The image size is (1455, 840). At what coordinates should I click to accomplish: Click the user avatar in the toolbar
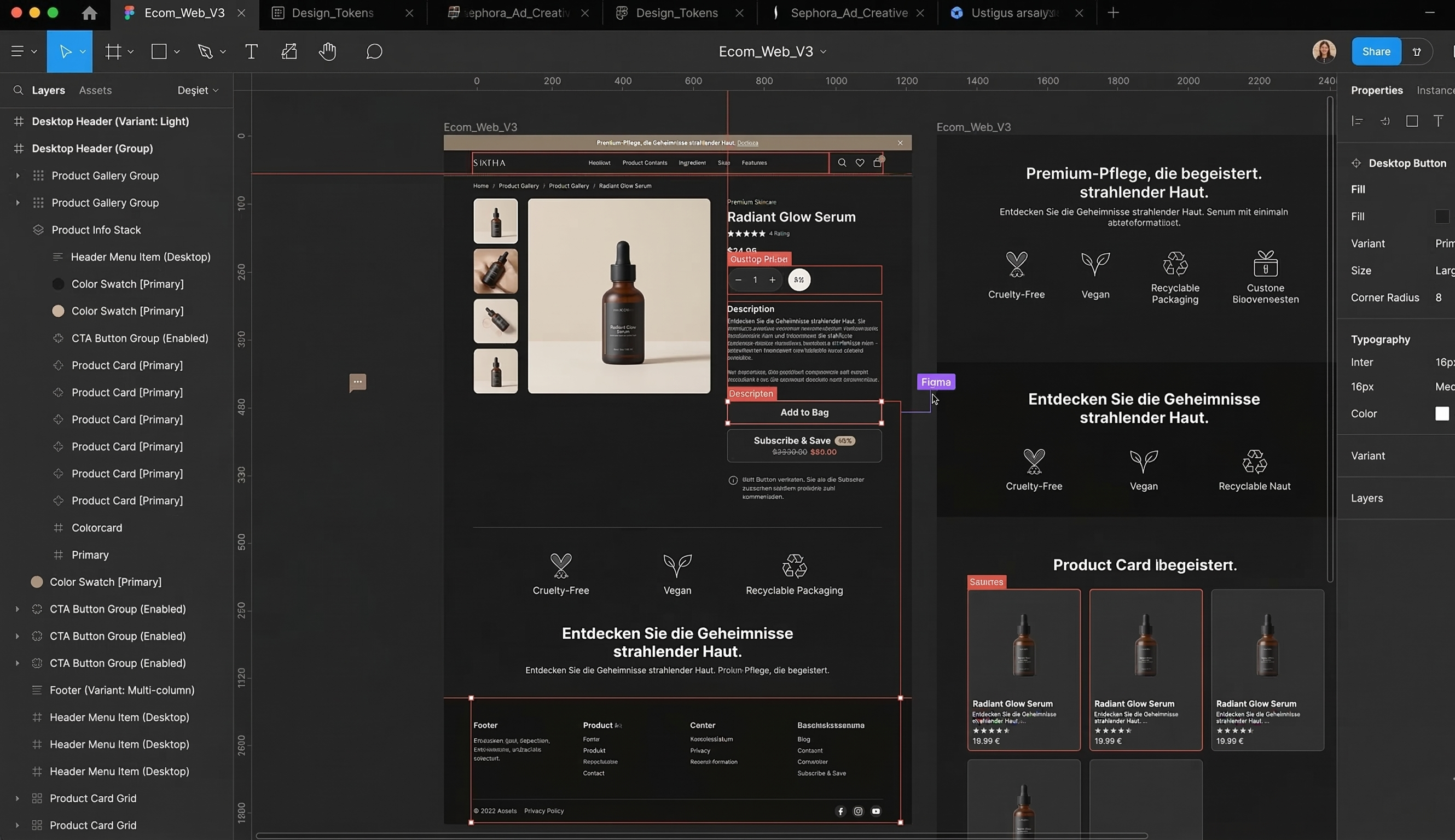pos(1324,51)
